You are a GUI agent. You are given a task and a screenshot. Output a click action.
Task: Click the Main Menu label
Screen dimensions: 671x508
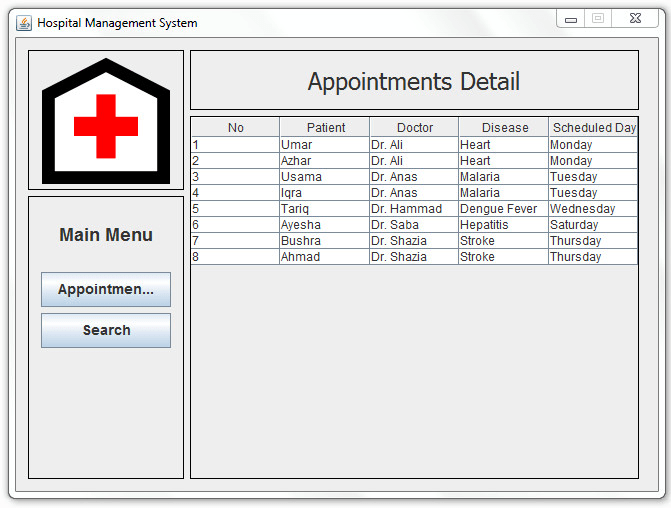106,235
